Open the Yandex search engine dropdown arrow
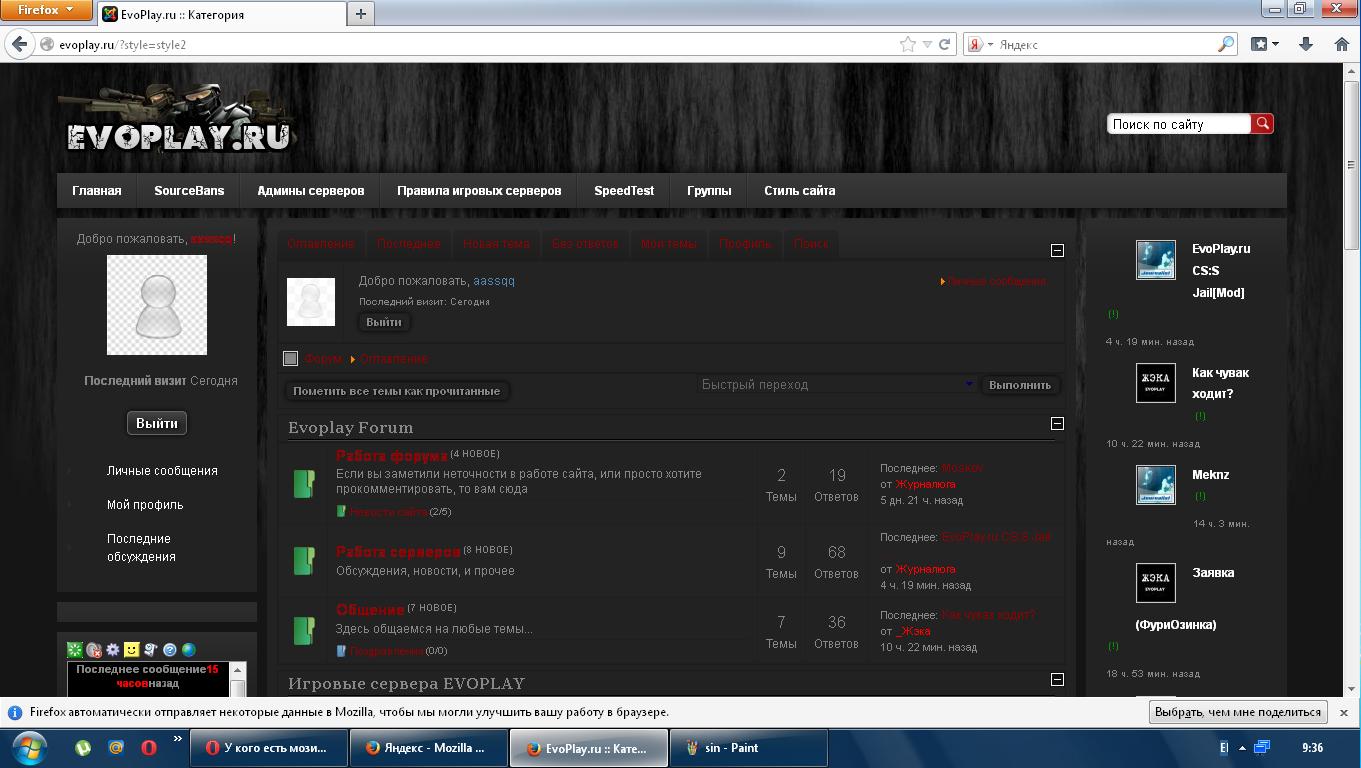Screen dimensions: 1361x768 point(989,45)
